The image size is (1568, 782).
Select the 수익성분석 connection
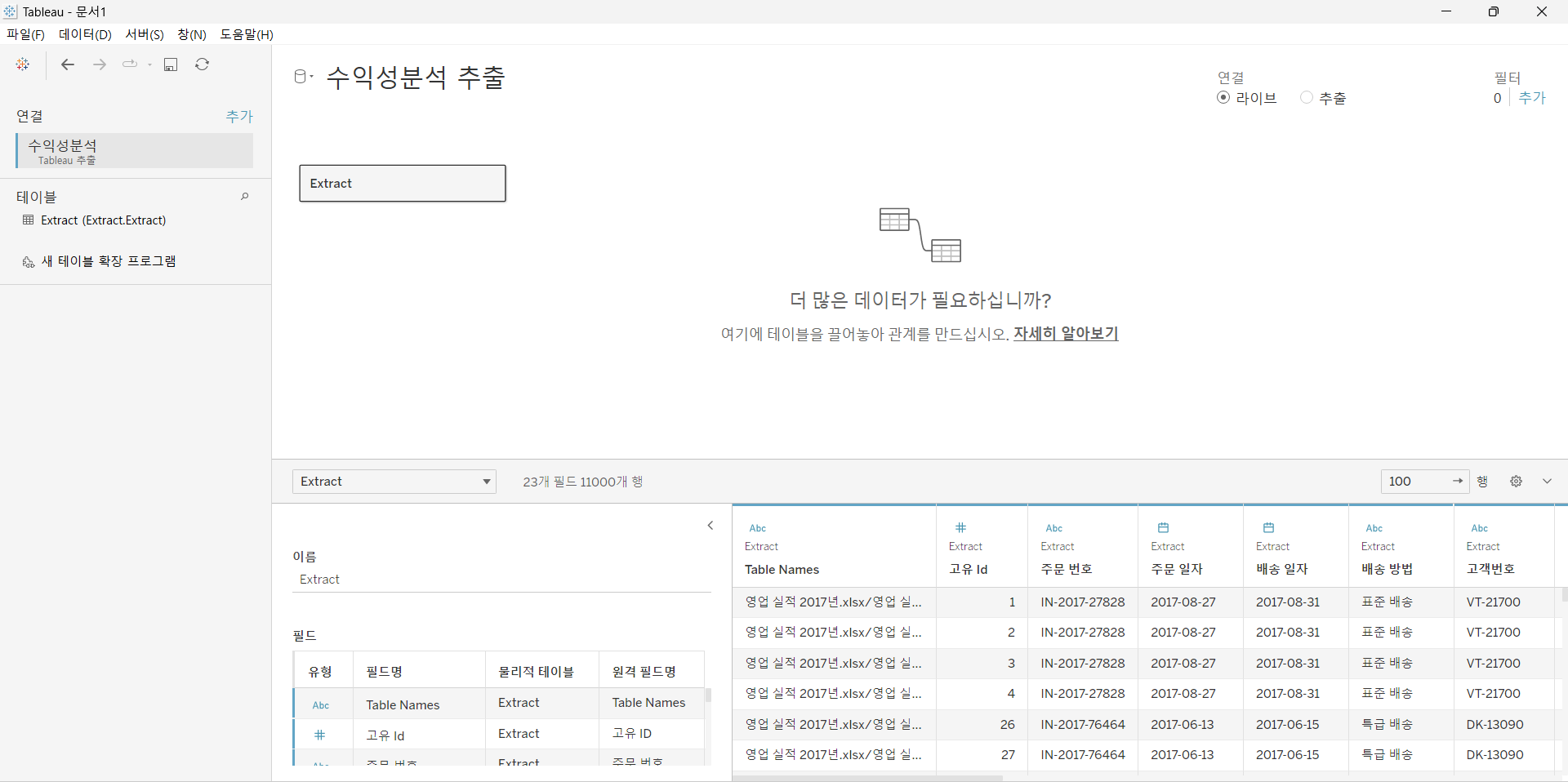click(x=135, y=151)
